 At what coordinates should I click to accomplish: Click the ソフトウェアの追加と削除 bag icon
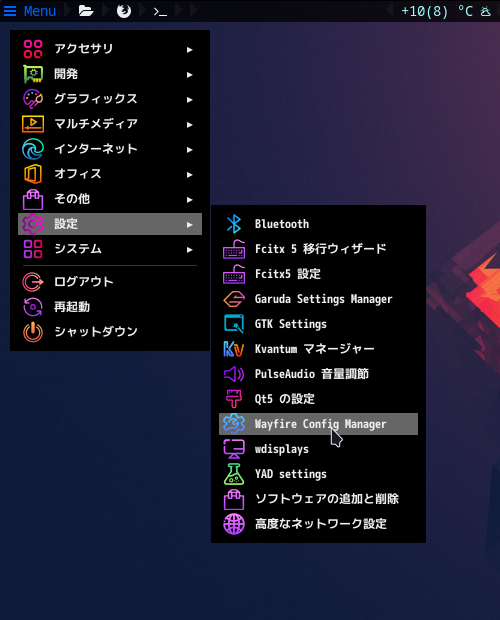234,499
